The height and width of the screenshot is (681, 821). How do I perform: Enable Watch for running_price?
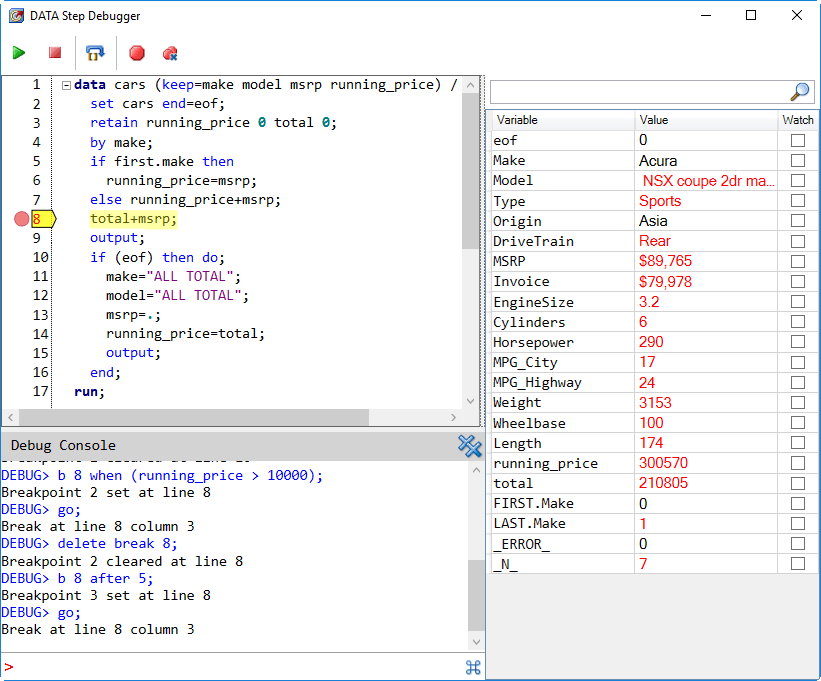pyautogui.click(x=797, y=463)
